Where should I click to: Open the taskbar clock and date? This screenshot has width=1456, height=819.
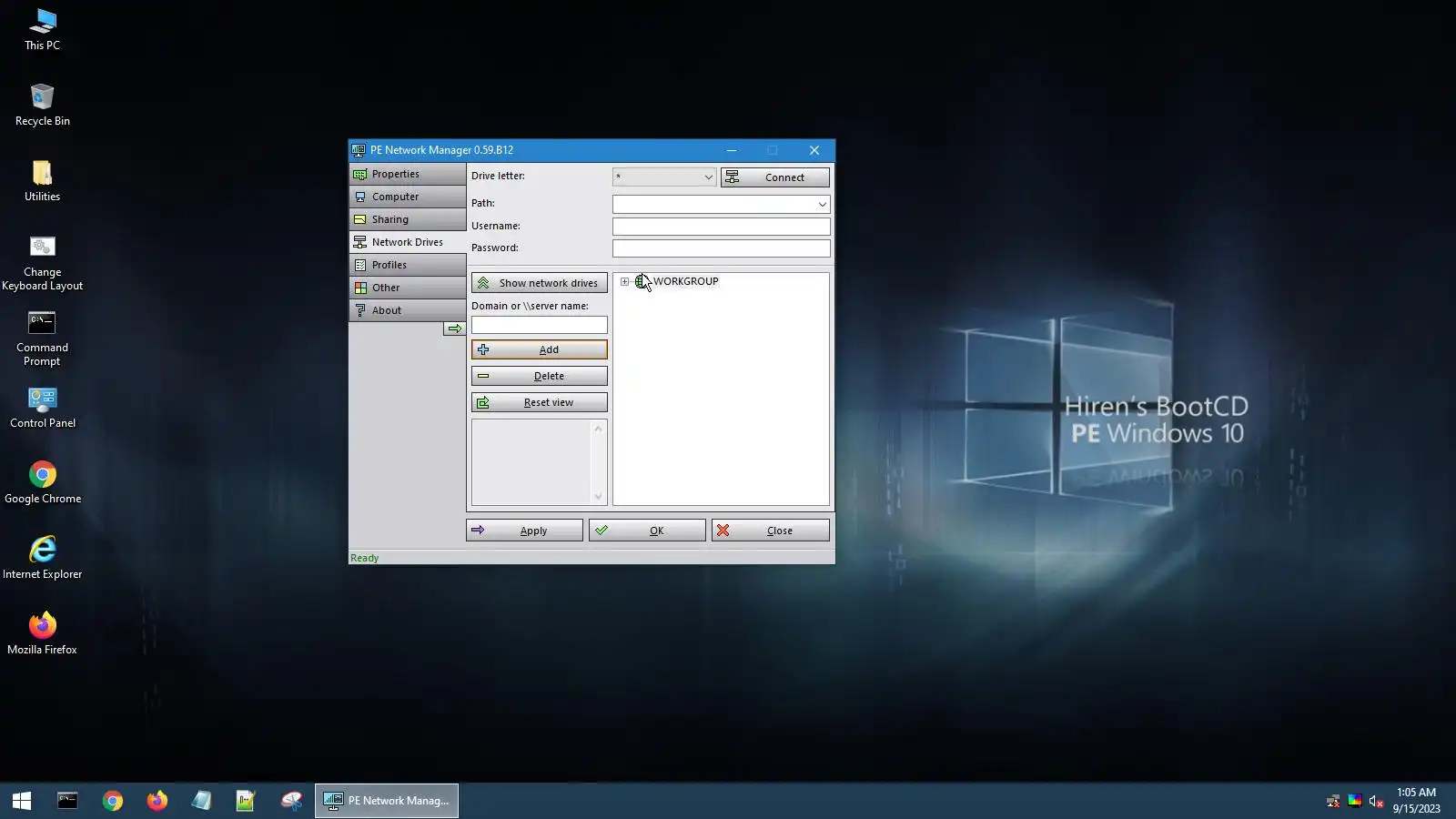point(1416,801)
